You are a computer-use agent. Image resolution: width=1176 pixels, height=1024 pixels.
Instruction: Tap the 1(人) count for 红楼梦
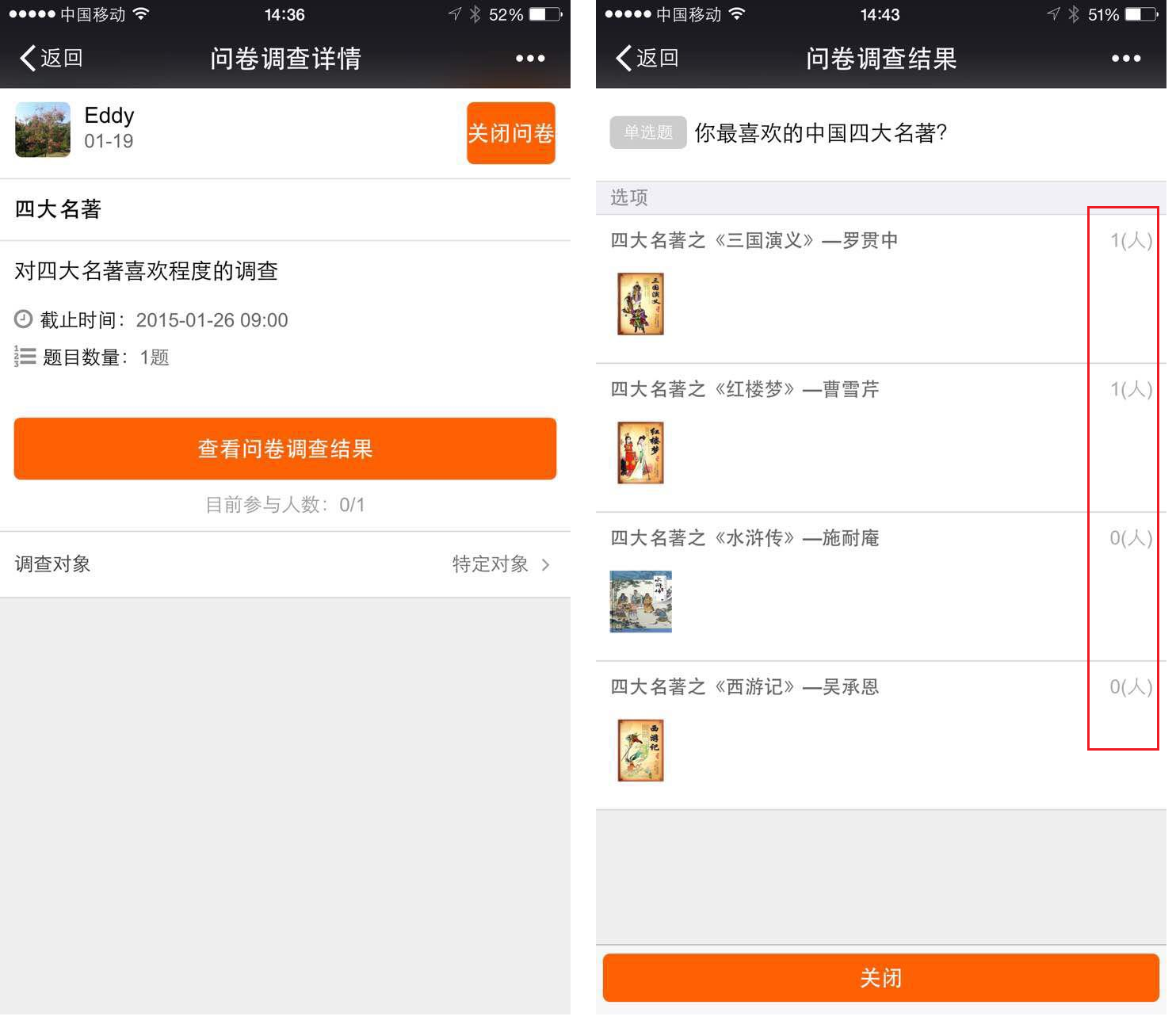point(1131,389)
